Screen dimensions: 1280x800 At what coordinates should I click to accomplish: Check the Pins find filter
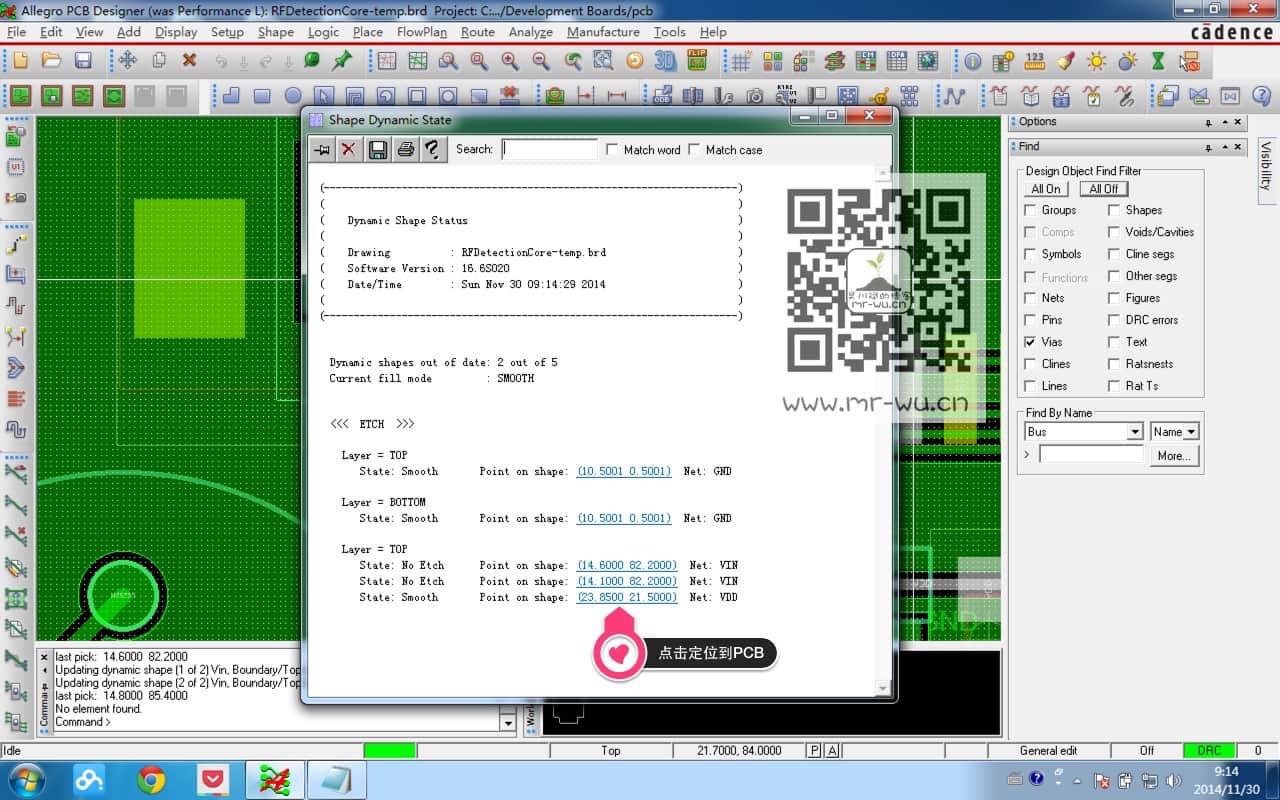pos(1031,320)
